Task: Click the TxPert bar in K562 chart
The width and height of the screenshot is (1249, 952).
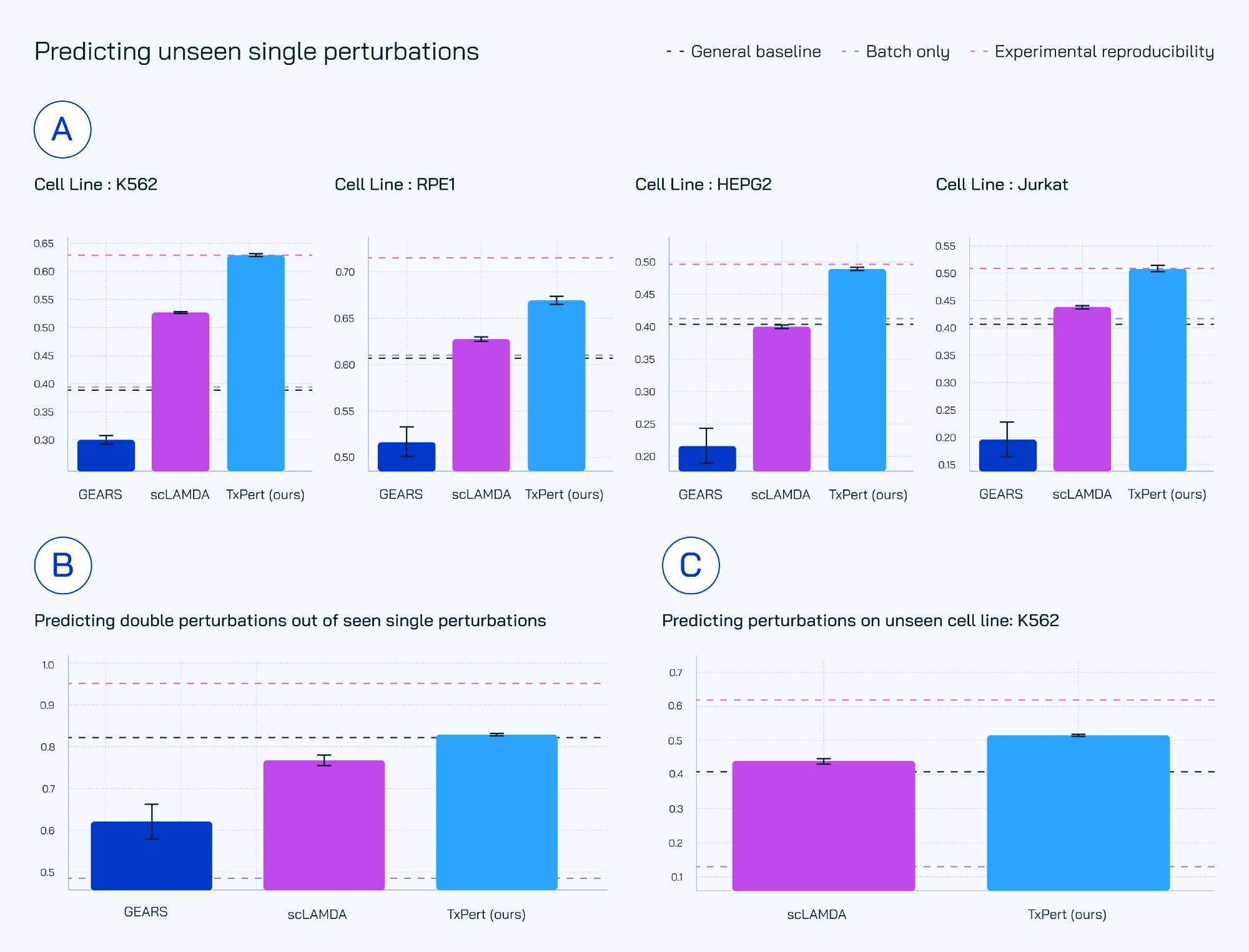Action: 256,363
